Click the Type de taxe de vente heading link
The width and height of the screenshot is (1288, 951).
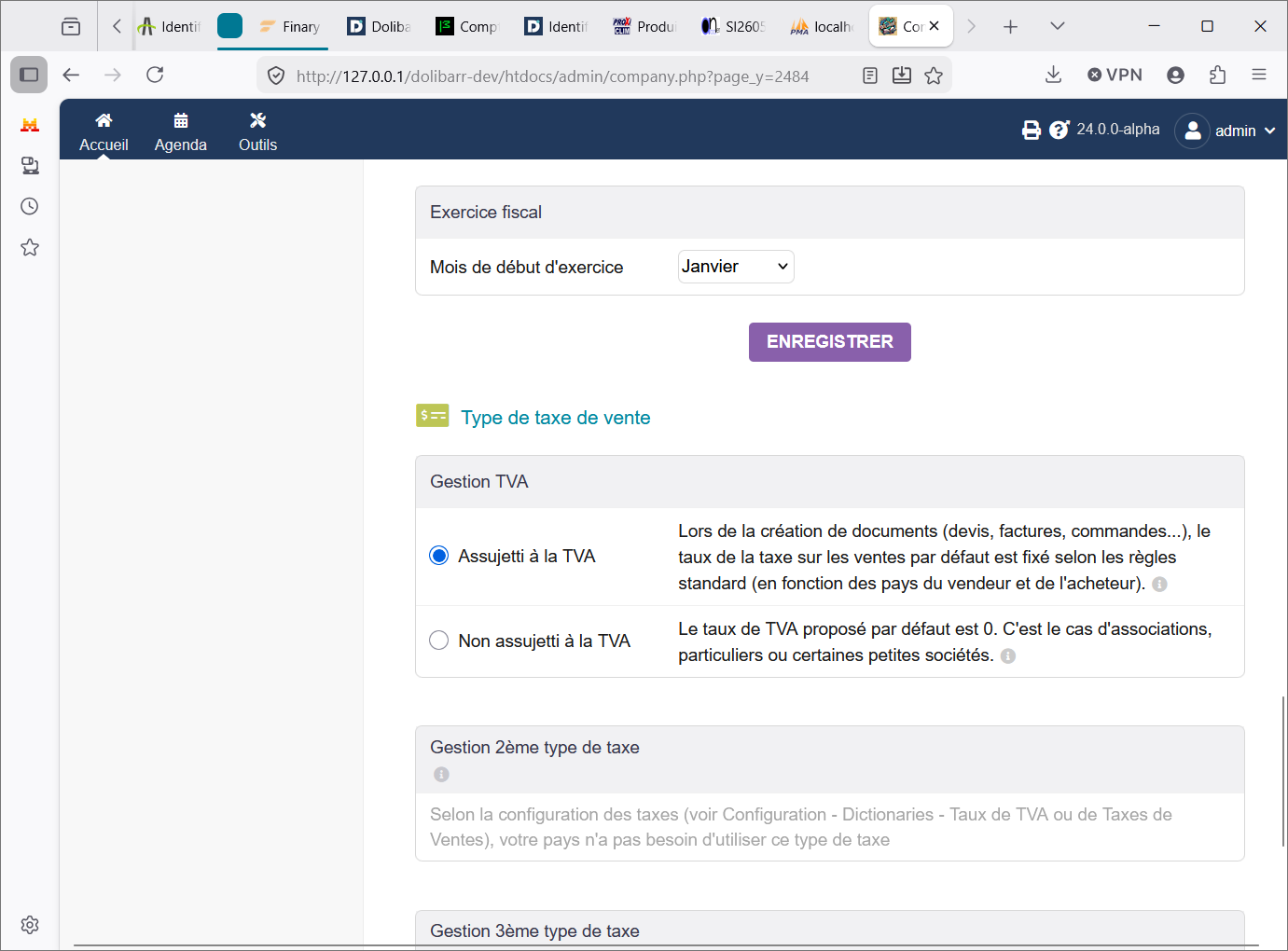[x=556, y=418]
